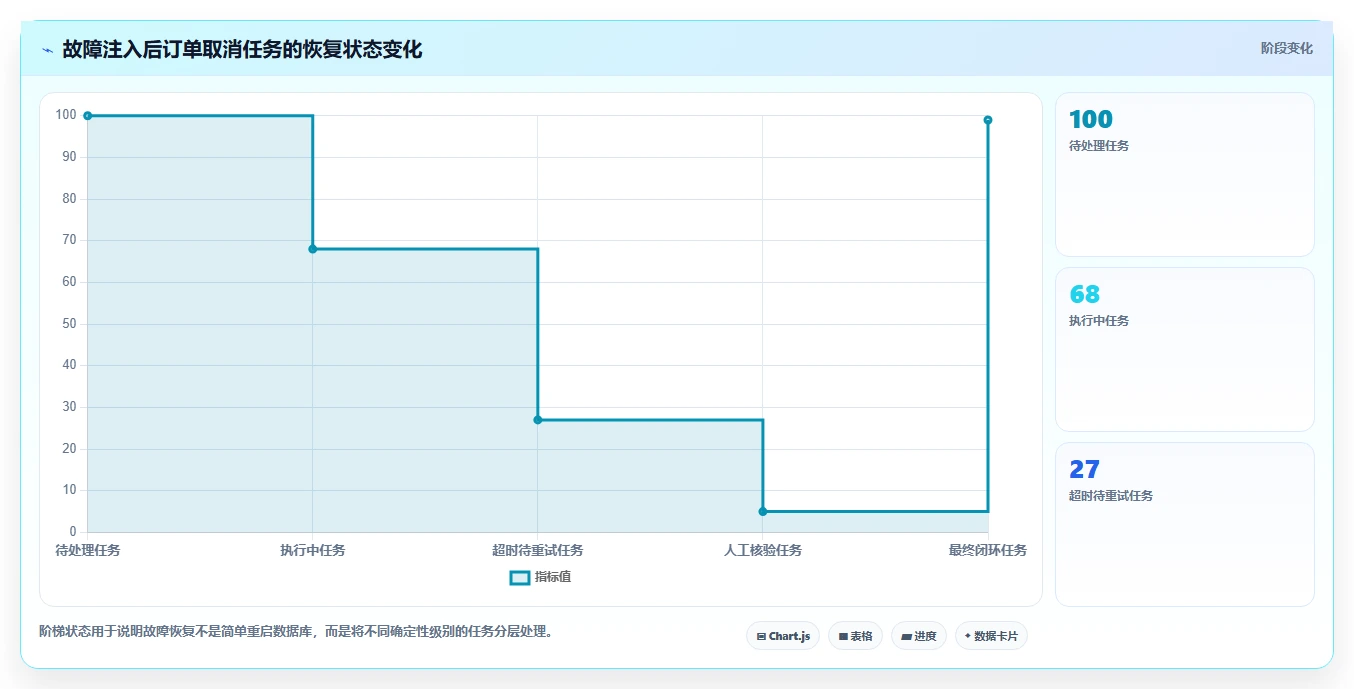The image size is (1354, 689).
Task: Click the lightning icon beside the title
Action: [x=47, y=50]
